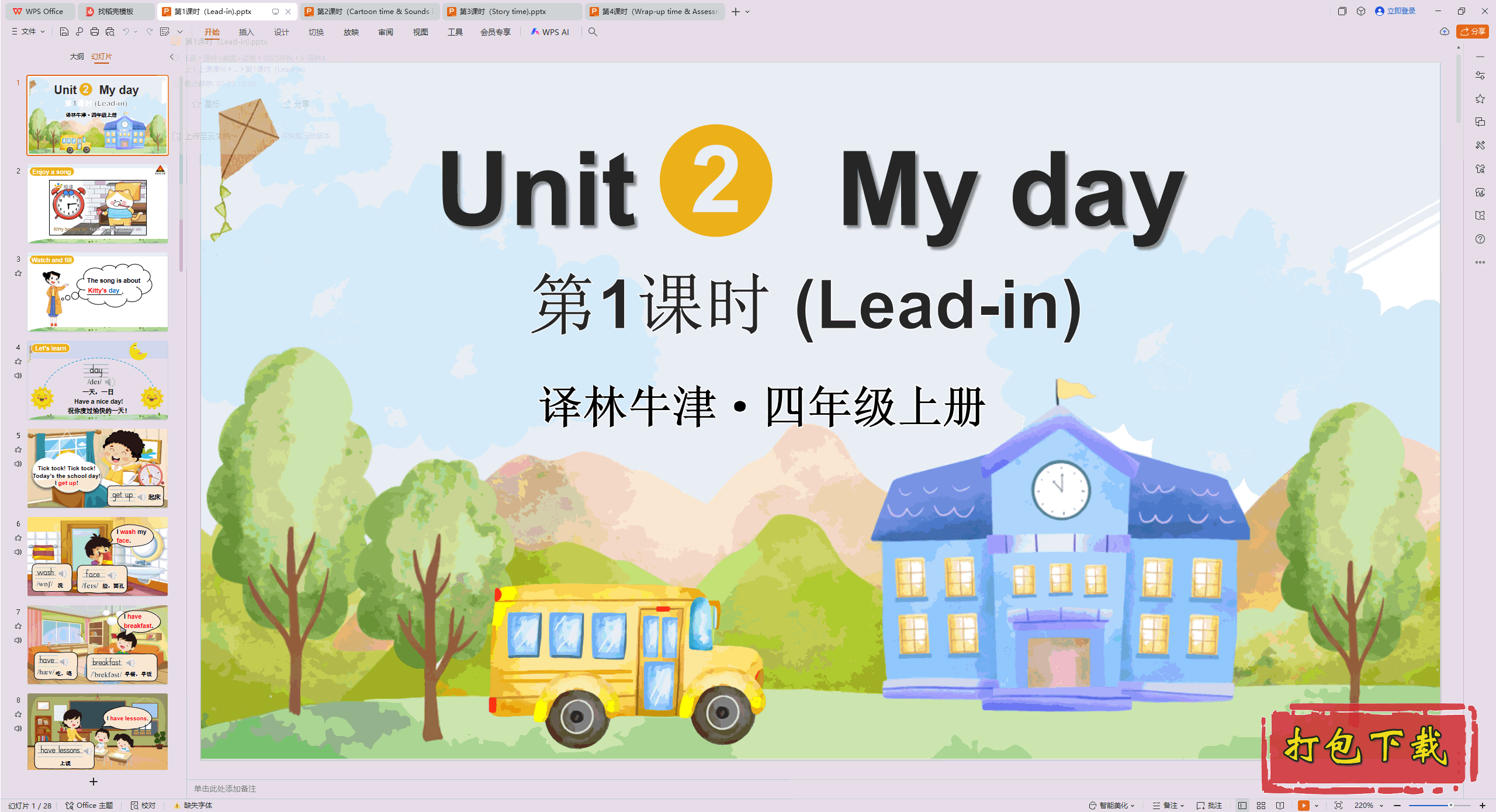Open the Format Painter icon
This screenshot has width=1496, height=812.
tap(79, 32)
